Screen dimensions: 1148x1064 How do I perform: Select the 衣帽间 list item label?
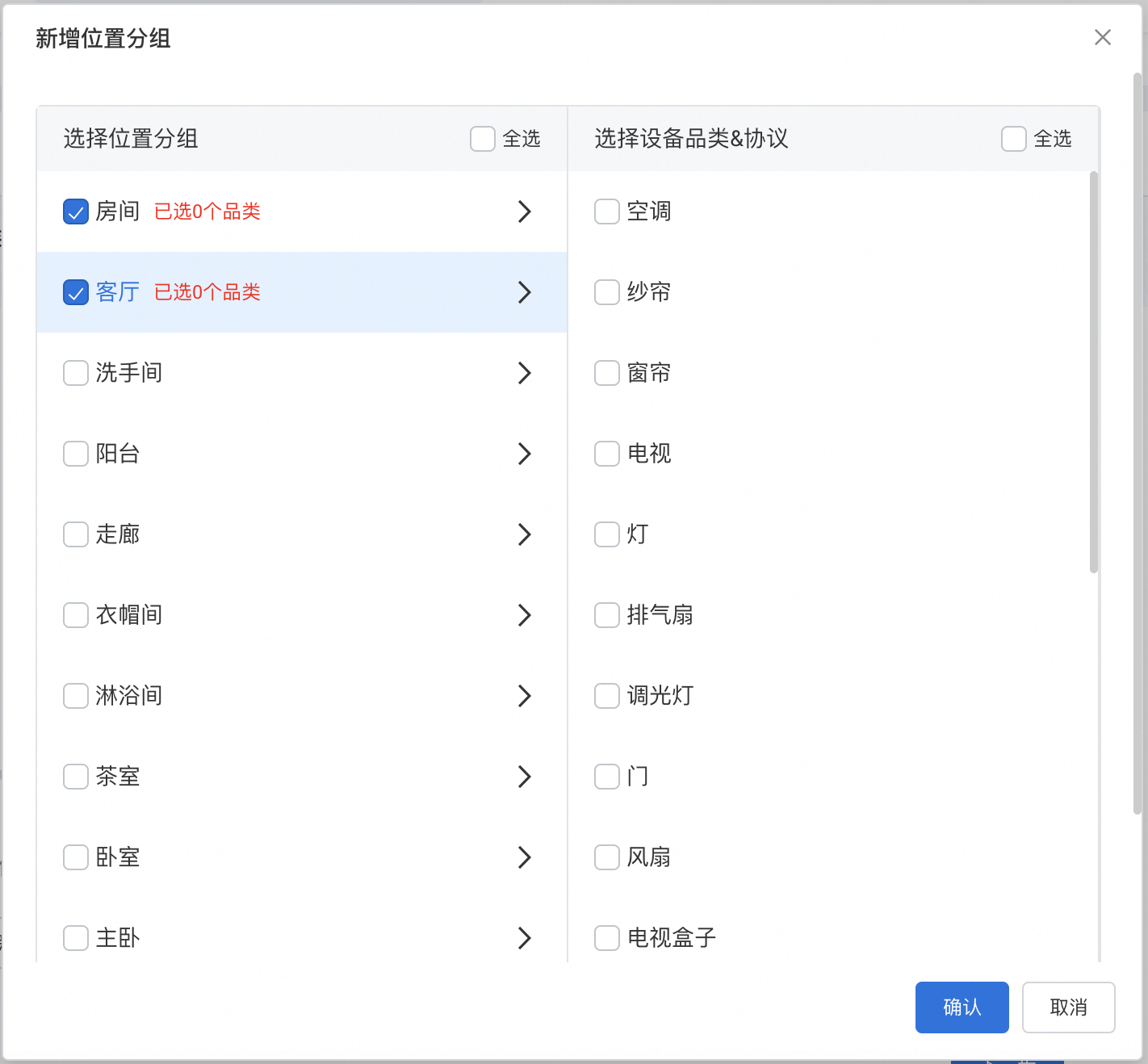[129, 615]
